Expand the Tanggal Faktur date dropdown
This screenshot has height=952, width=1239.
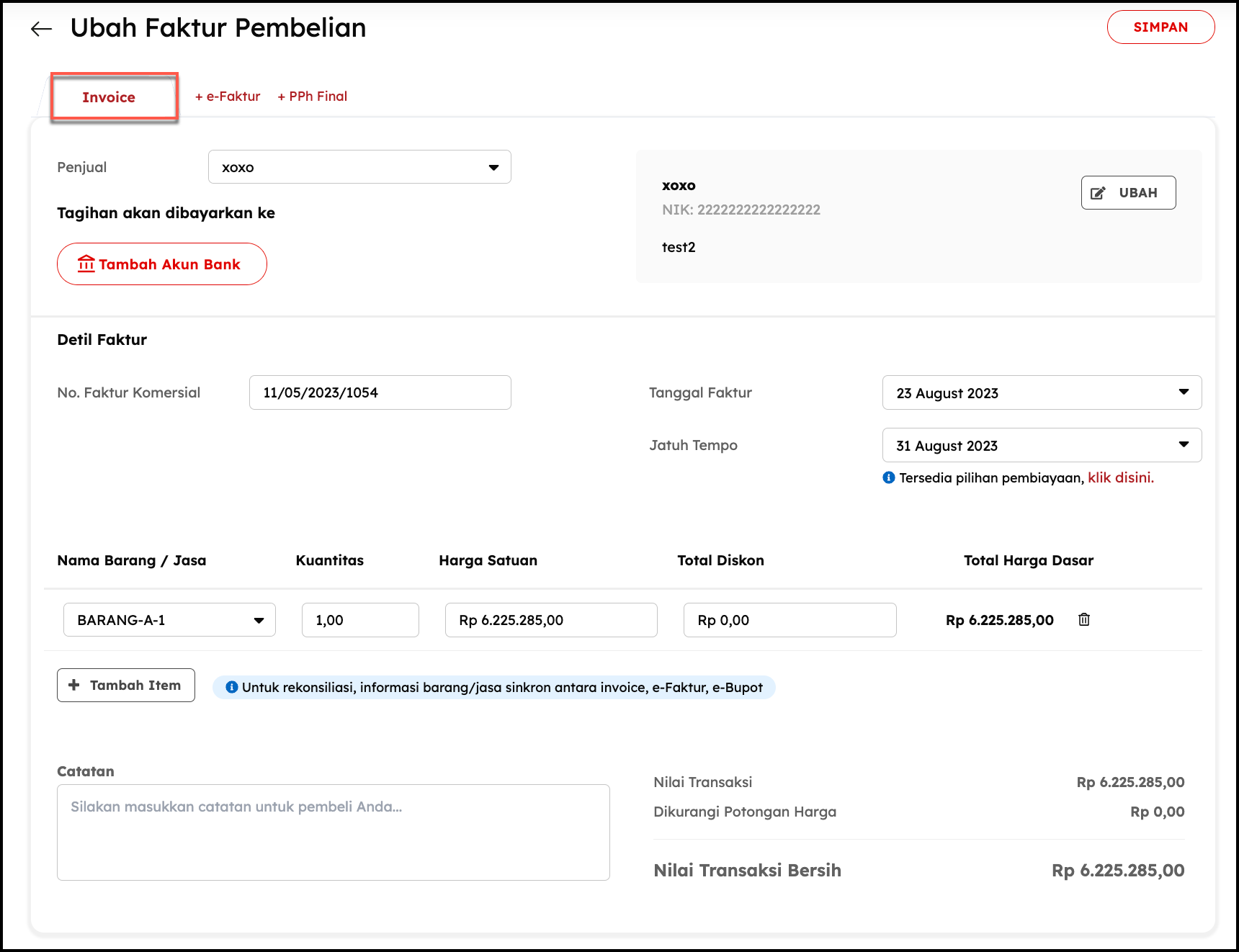point(1041,392)
